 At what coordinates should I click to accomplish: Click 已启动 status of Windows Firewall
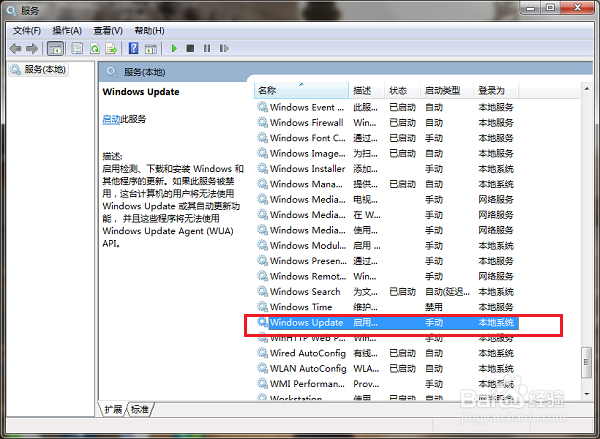(403, 122)
